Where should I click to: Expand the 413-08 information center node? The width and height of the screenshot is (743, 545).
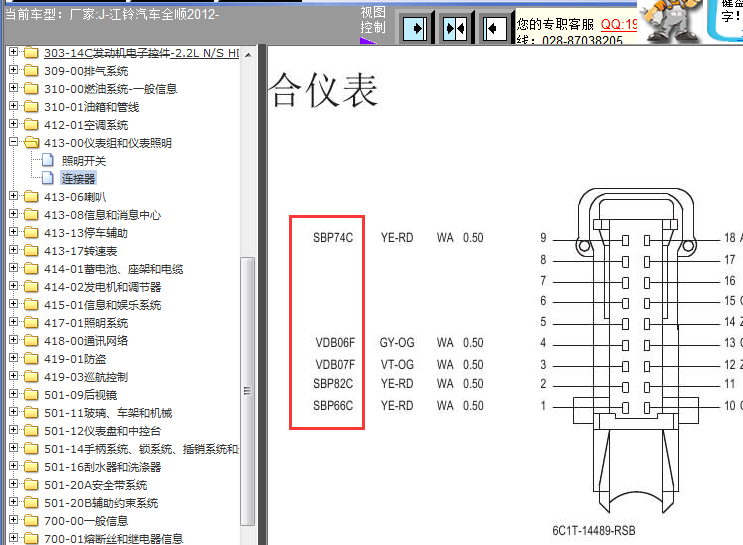tap(13, 214)
